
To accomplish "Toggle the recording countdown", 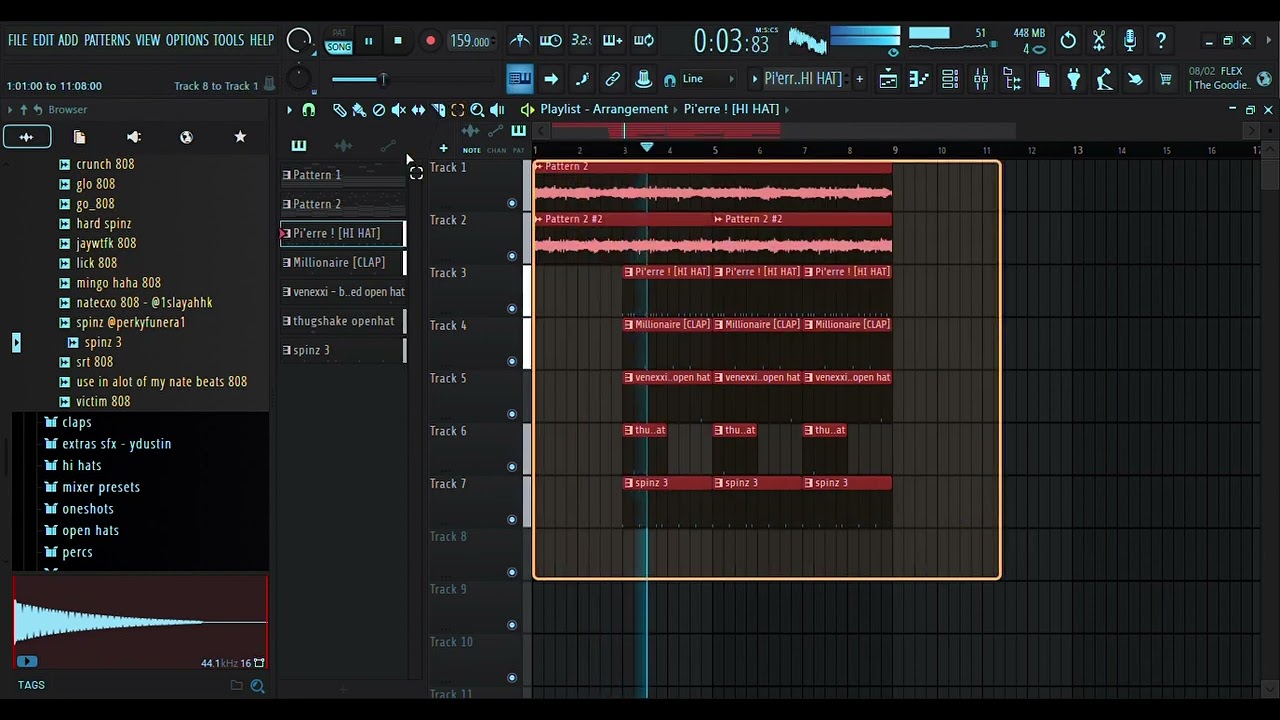I will point(582,41).
